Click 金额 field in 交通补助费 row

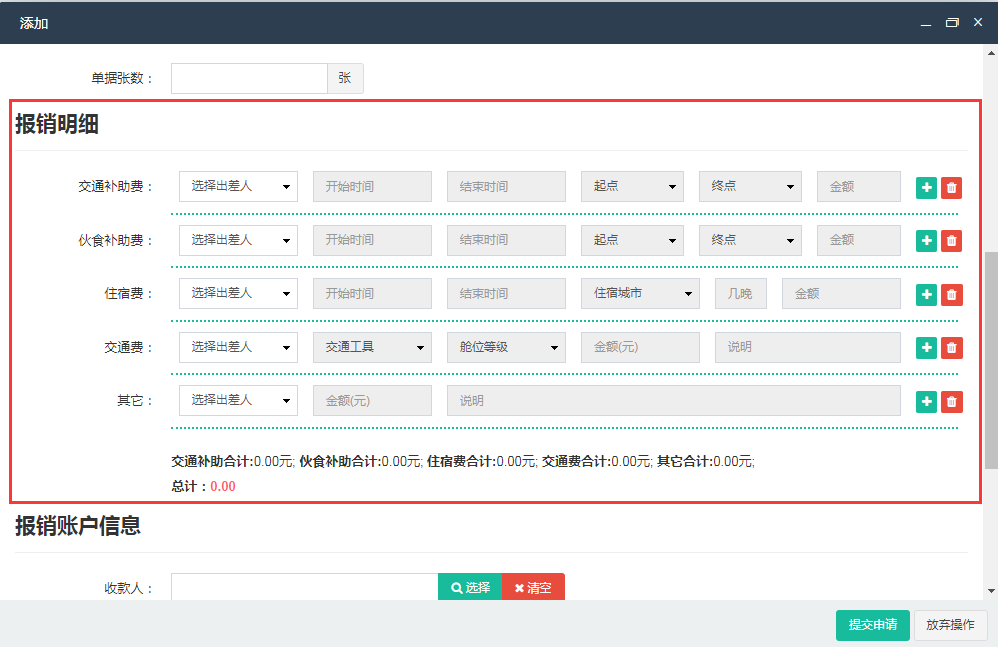(x=859, y=186)
